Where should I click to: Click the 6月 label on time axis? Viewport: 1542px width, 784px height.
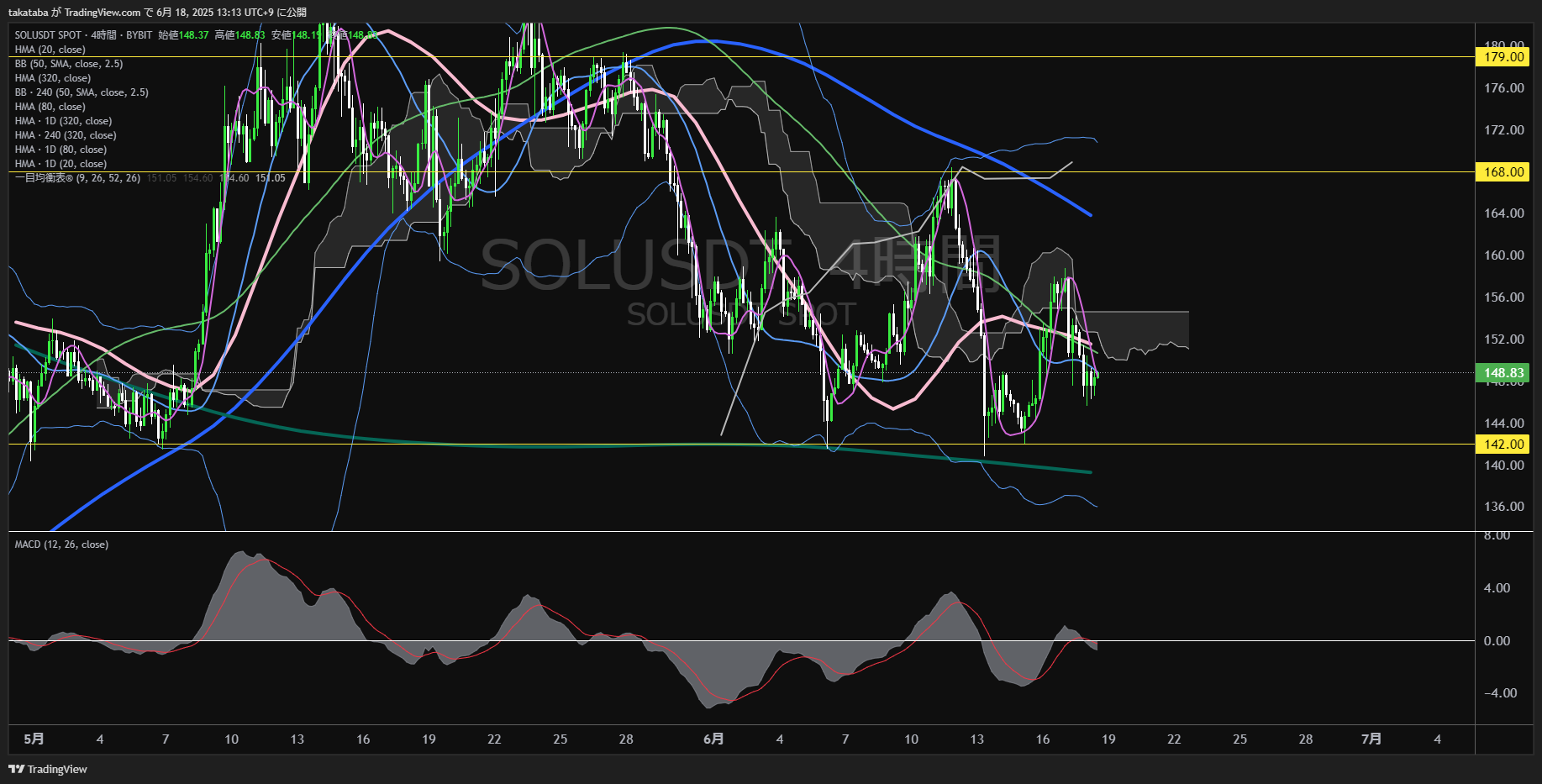pyautogui.click(x=713, y=739)
